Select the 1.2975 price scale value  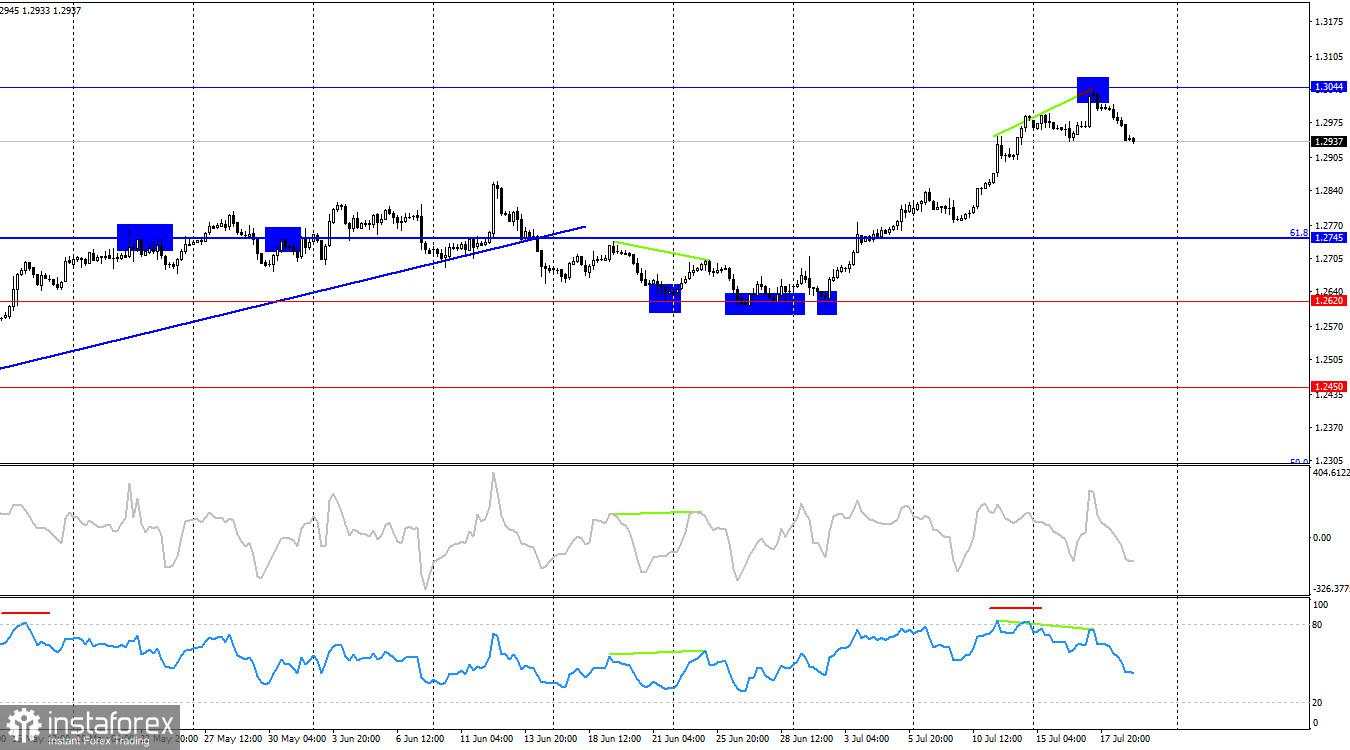pos(1330,122)
